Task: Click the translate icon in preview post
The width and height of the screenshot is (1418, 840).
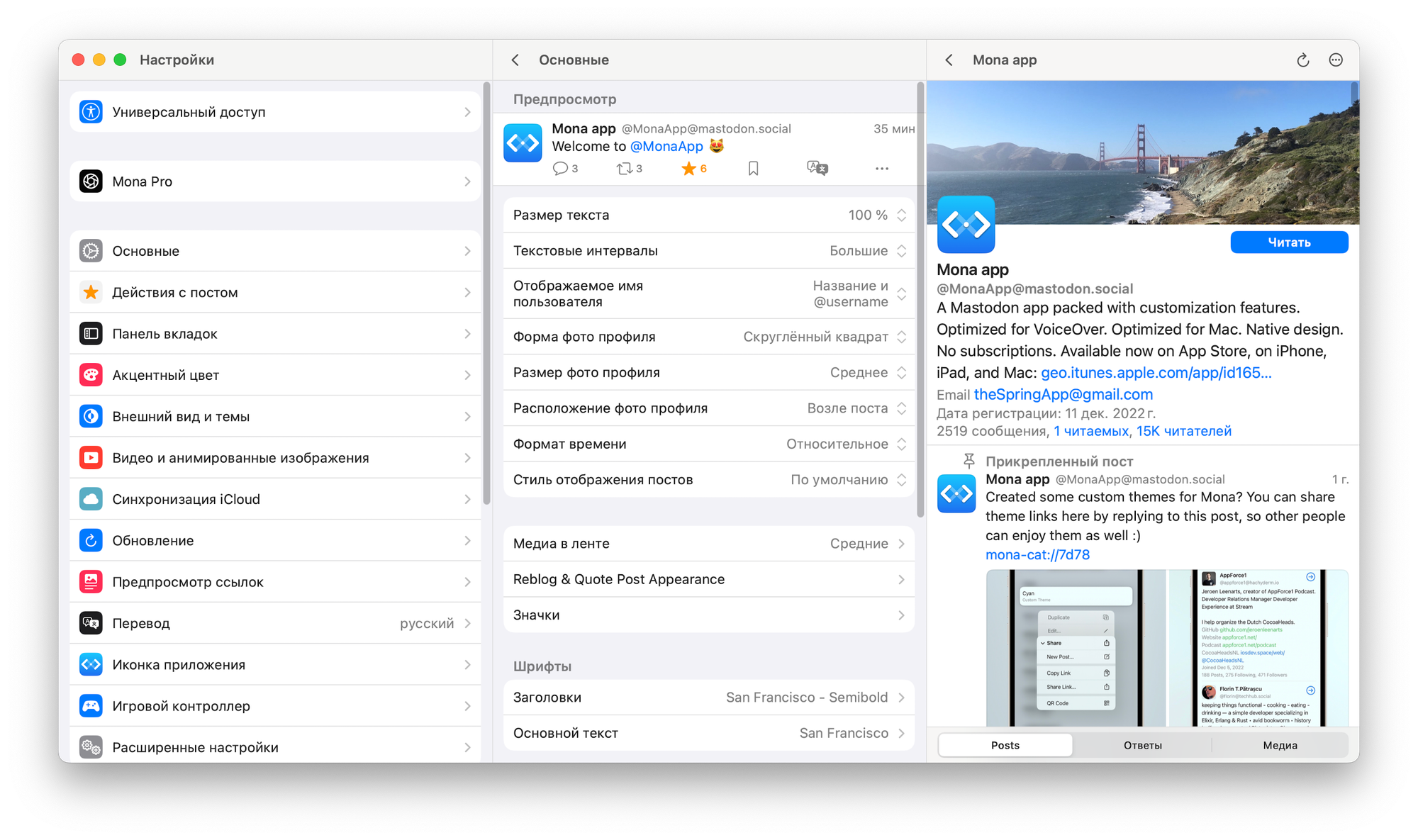Action: tap(817, 168)
